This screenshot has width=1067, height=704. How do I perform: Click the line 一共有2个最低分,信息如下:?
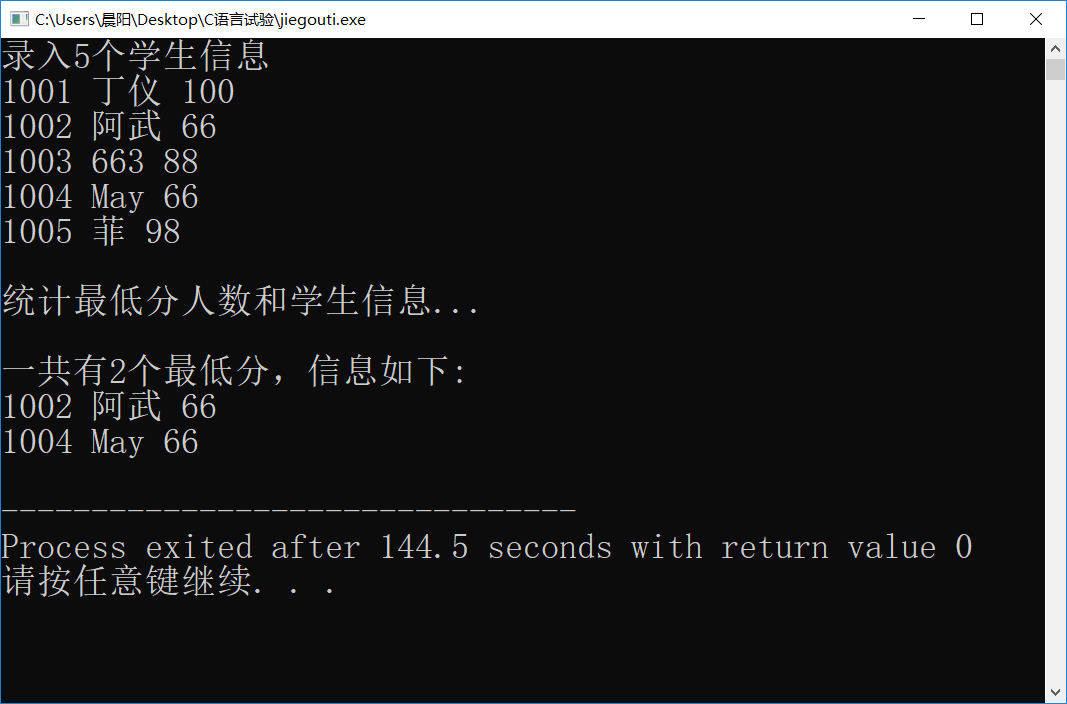point(235,371)
